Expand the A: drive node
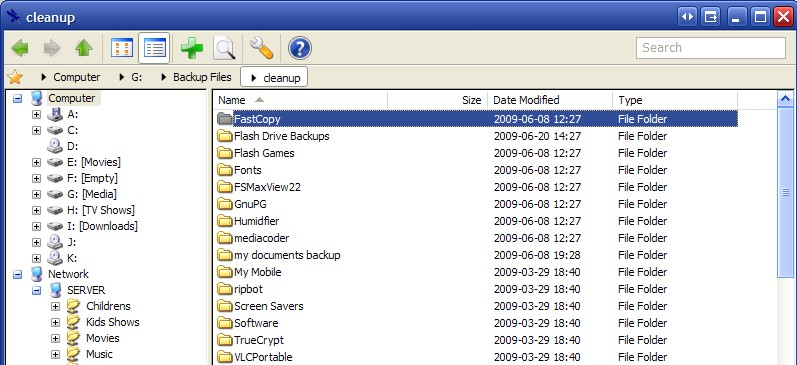797x365 pixels. [x=36, y=114]
